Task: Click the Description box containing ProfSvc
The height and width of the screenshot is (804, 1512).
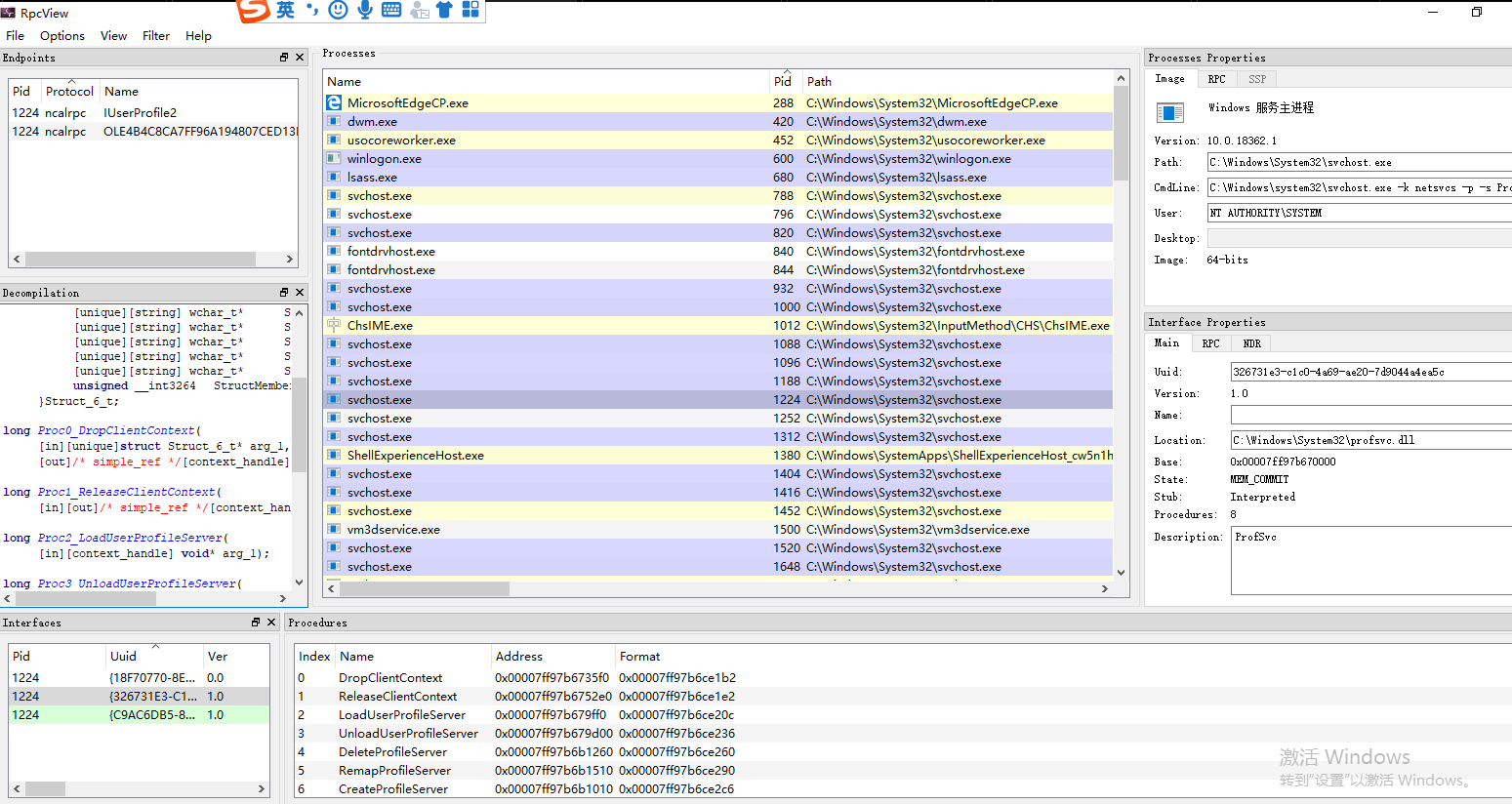Action: click(x=1371, y=561)
